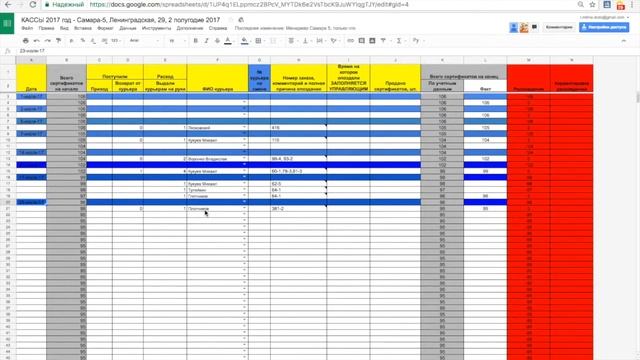The width and height of the screenshot is (640, 360).
Task: Go to Sheets home via green icon
Action: [7, 23]
